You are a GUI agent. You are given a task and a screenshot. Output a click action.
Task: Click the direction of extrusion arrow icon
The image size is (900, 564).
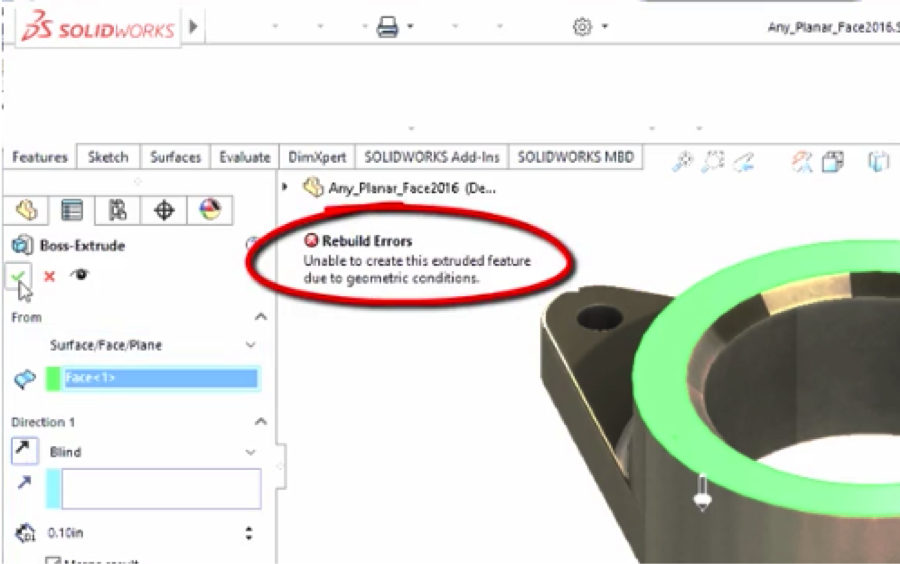click(24, 483)
